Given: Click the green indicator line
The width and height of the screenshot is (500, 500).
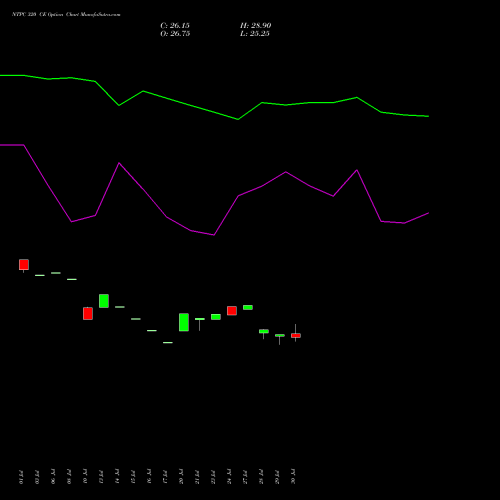Looking at the screenshot, I should [x=214, y=112].
